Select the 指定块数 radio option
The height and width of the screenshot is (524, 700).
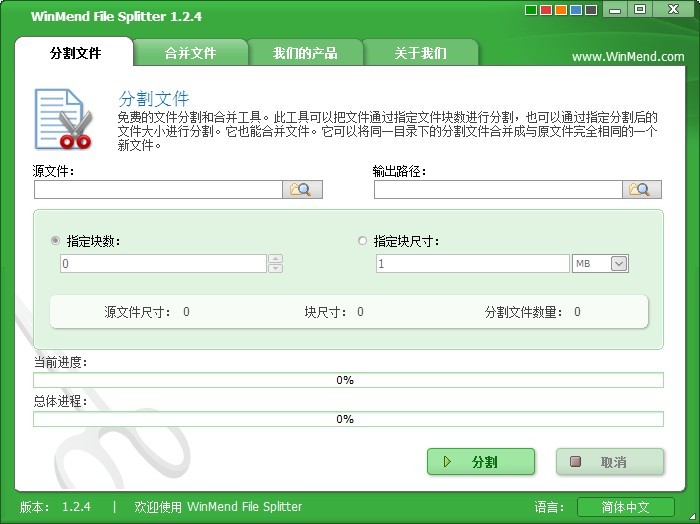[55, 241]
